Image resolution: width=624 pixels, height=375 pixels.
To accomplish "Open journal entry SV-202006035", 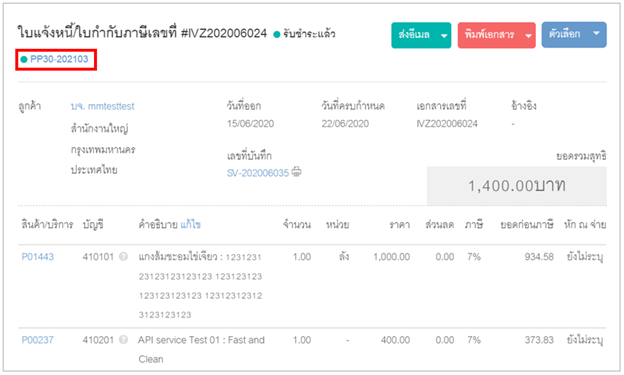I will pos(258,173).
